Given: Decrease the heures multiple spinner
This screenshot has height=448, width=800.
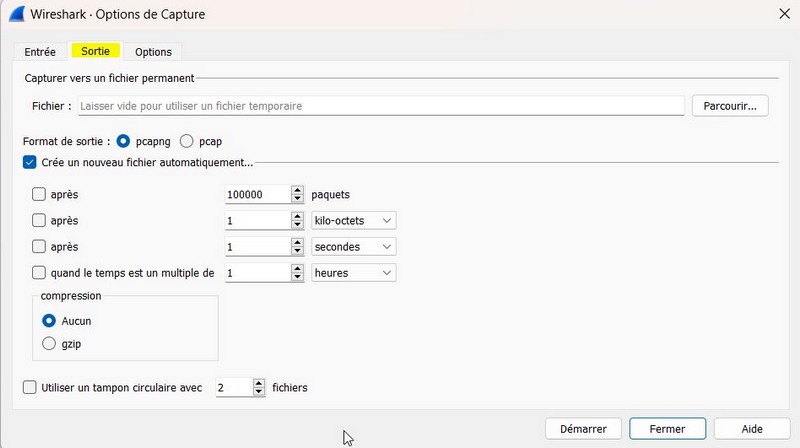Looking at the screenshot, I should click(x=297, y=276).
